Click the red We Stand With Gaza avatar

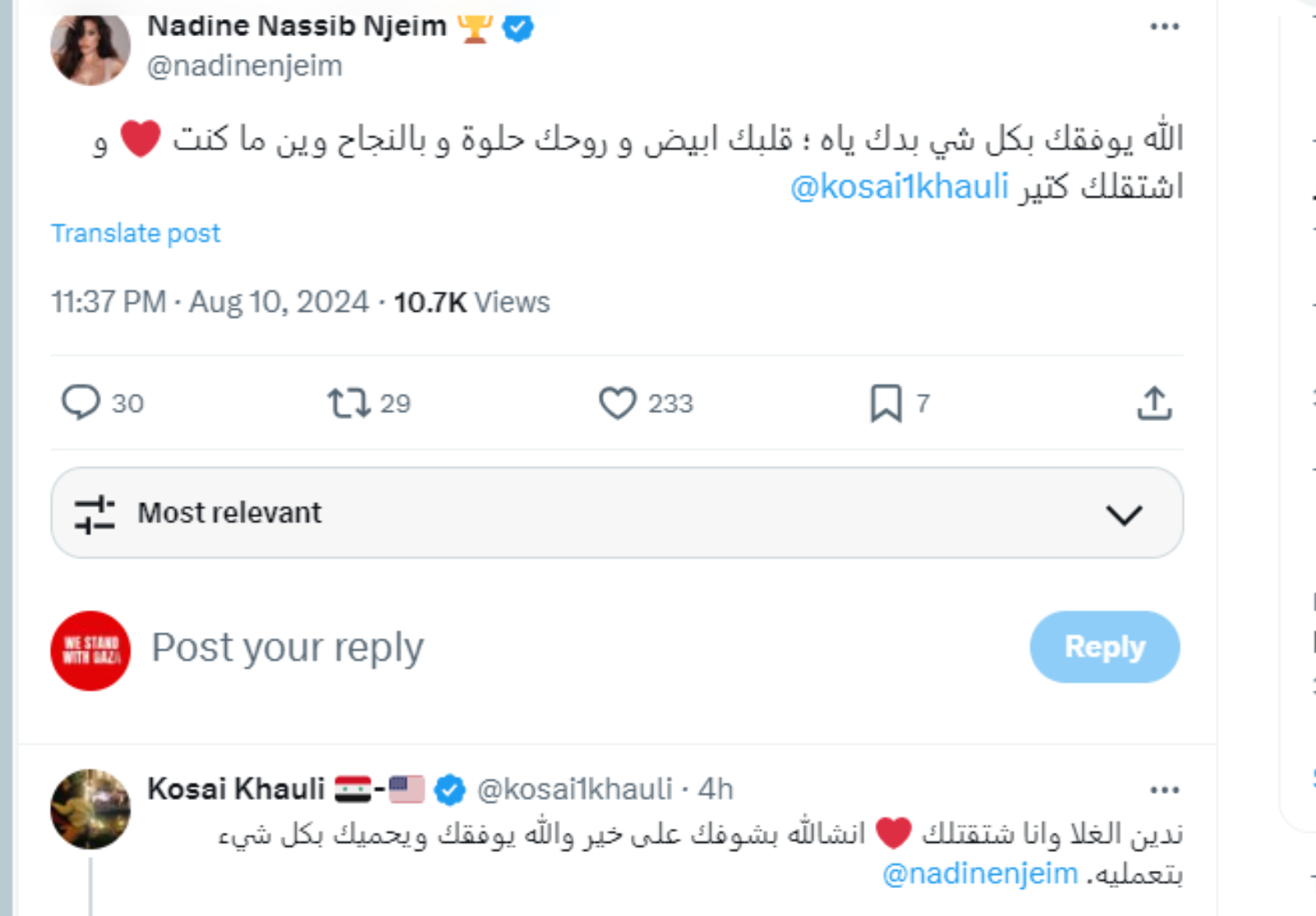pyautogui.click(x=90, y=650)
